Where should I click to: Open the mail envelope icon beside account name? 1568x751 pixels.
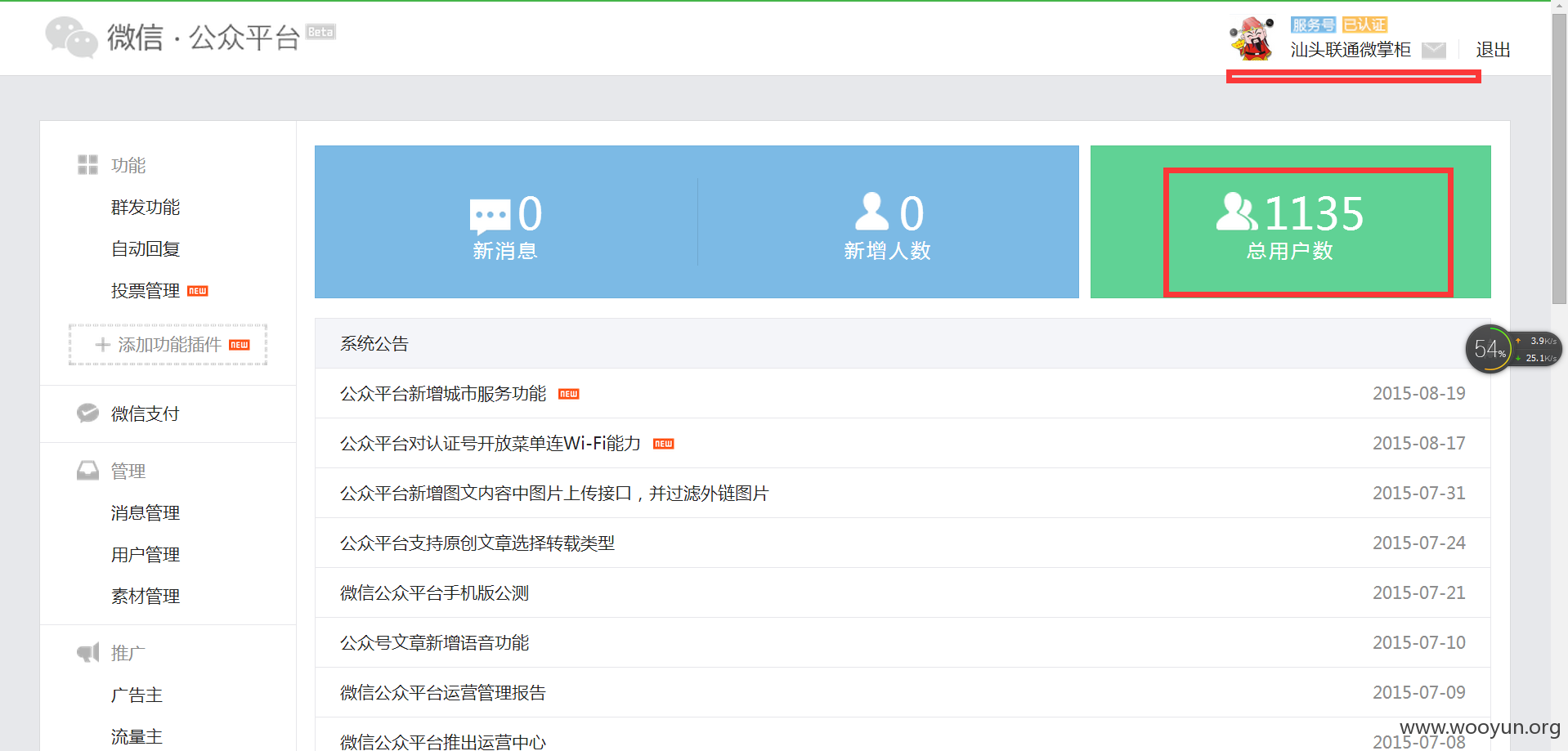click(x=1434, y=51)
